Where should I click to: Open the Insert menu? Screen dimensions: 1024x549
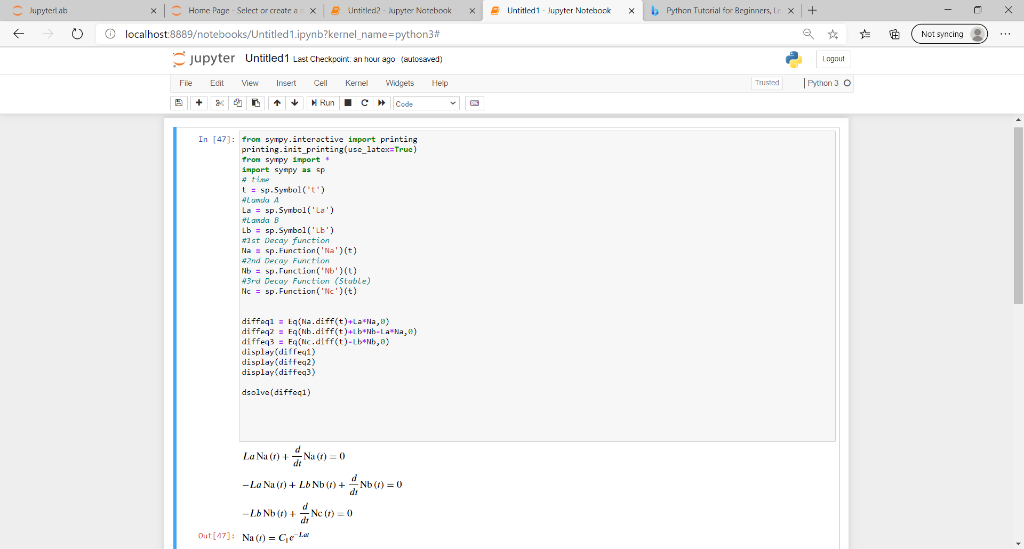pos(286,84)
